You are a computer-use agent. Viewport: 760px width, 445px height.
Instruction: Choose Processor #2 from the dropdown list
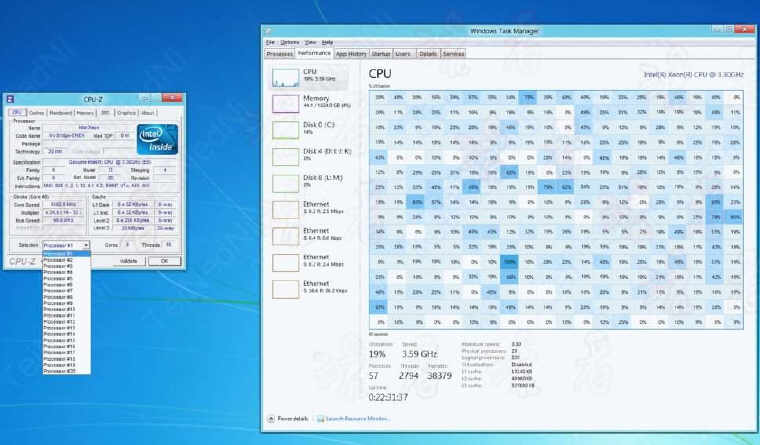point(66,260)
